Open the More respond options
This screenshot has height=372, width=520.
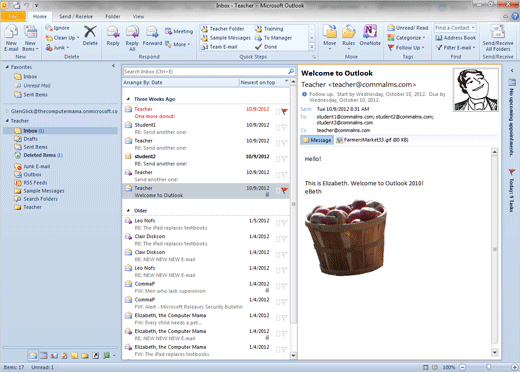tap(177, 44)
